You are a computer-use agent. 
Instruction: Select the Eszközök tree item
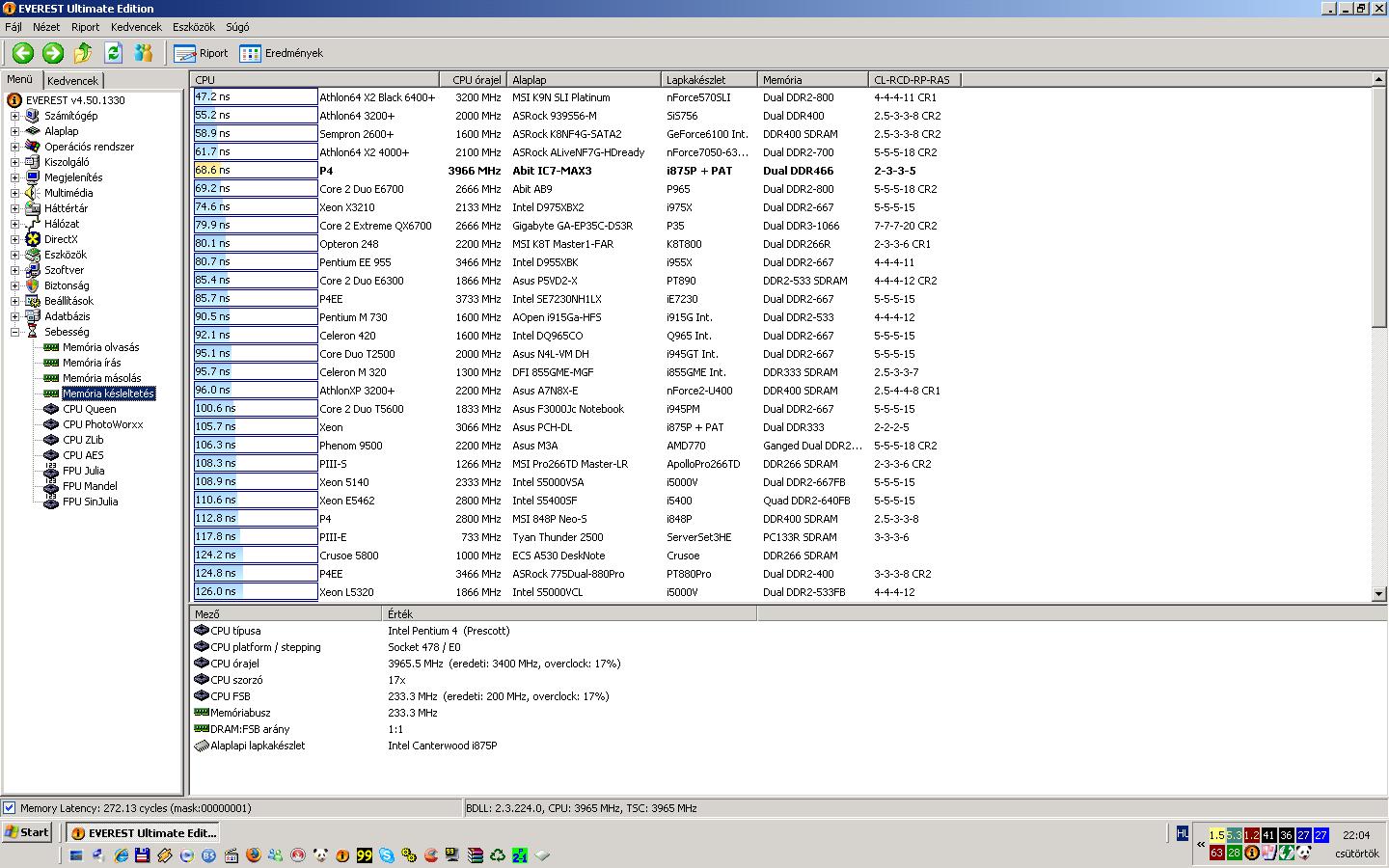(65, 255)
